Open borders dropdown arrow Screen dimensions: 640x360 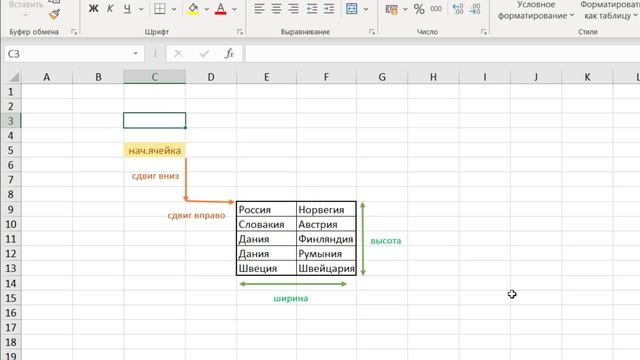point(174,9)
